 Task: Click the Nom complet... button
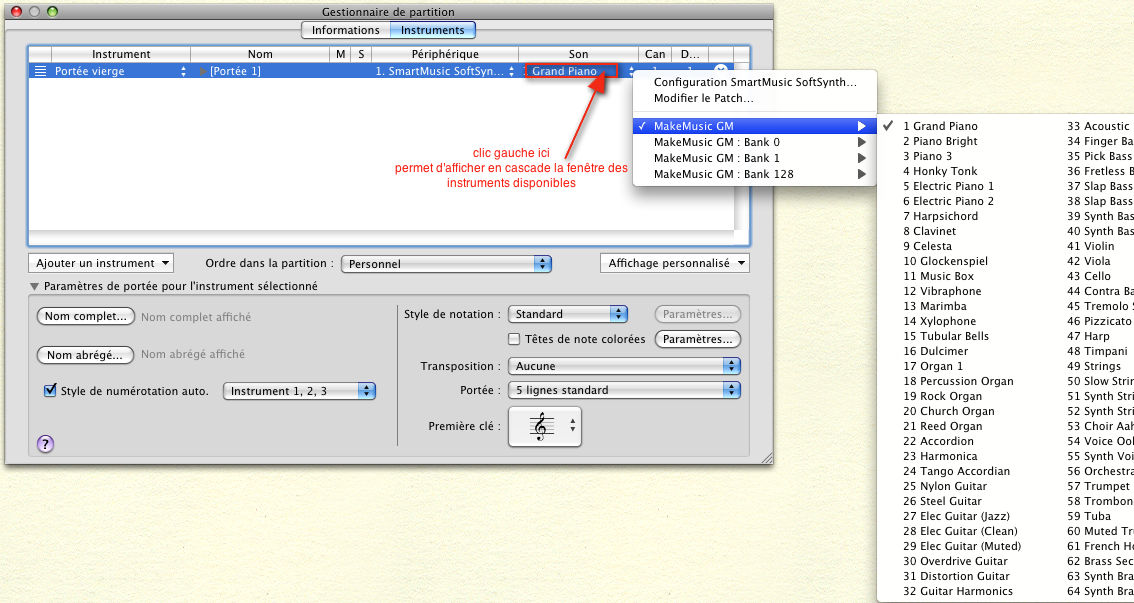[x=85, y=317]
